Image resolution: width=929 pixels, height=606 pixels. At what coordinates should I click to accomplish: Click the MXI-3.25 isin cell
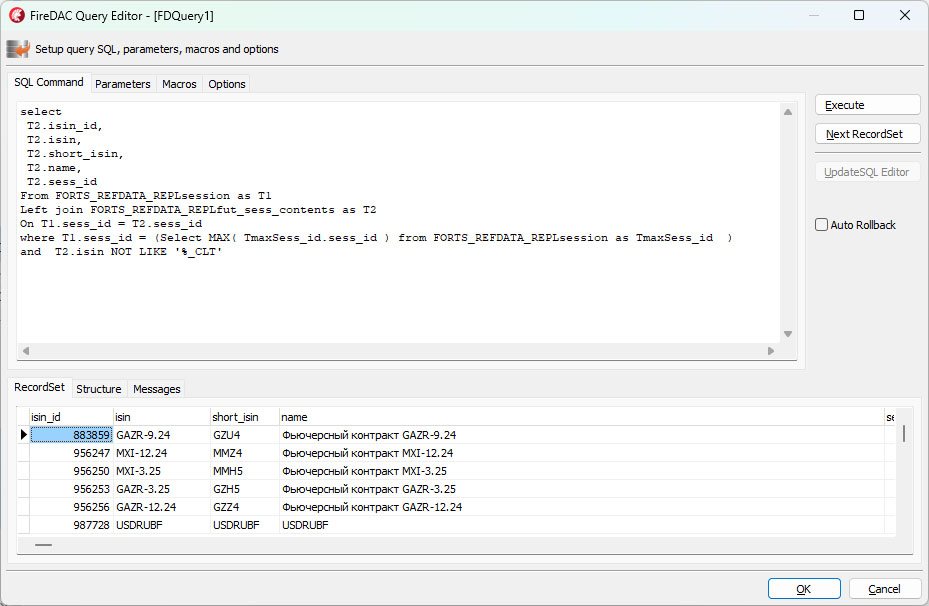tap(162, 471)
